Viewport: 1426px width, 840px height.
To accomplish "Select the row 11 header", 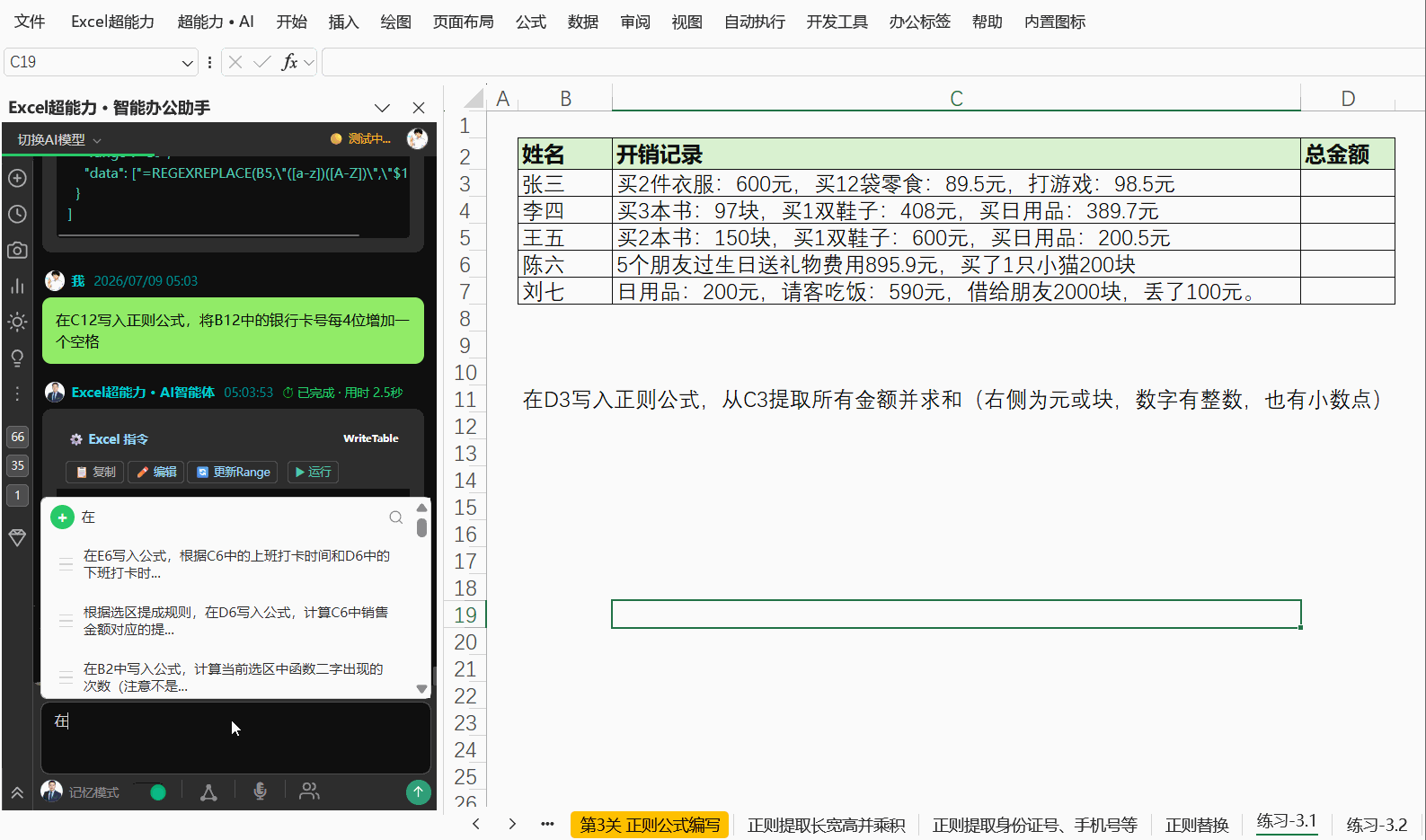I will coord(465,399).
